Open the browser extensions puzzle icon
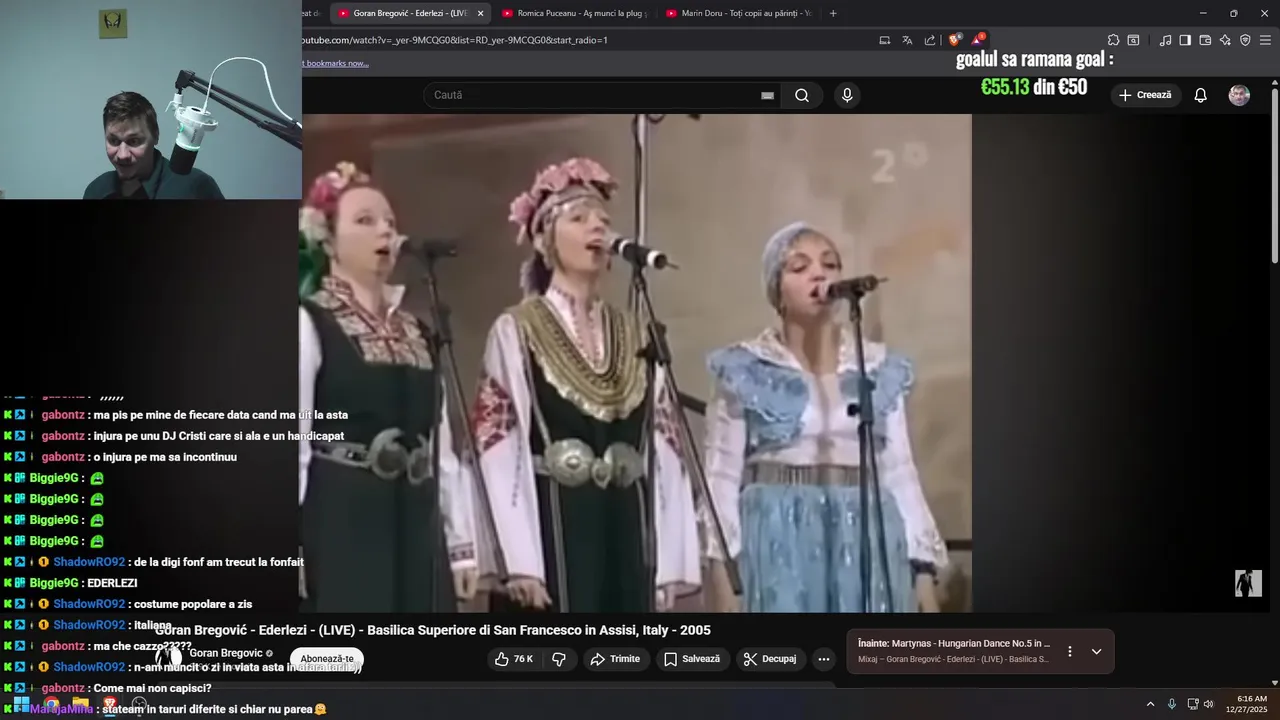The image size is (1280, 720). 1113,40
